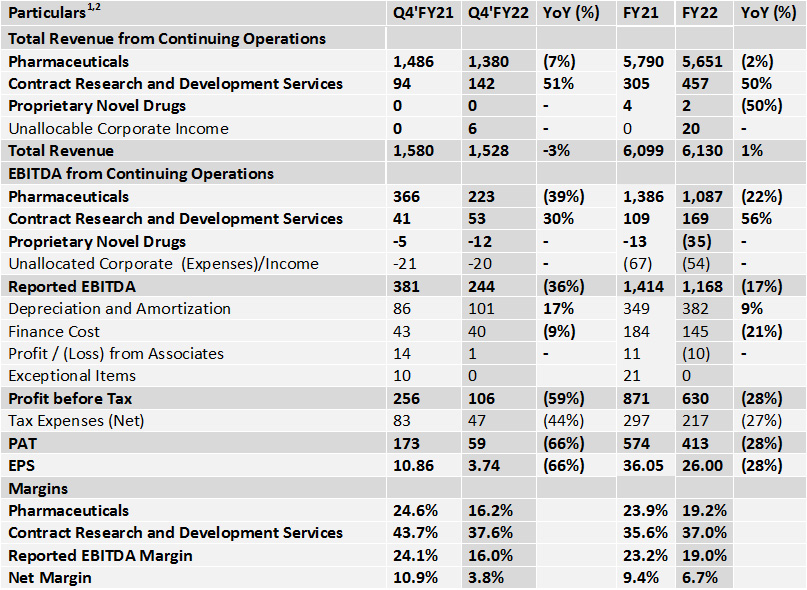
Task: Click the Exceptional Items row label
Action: point(72,376)
